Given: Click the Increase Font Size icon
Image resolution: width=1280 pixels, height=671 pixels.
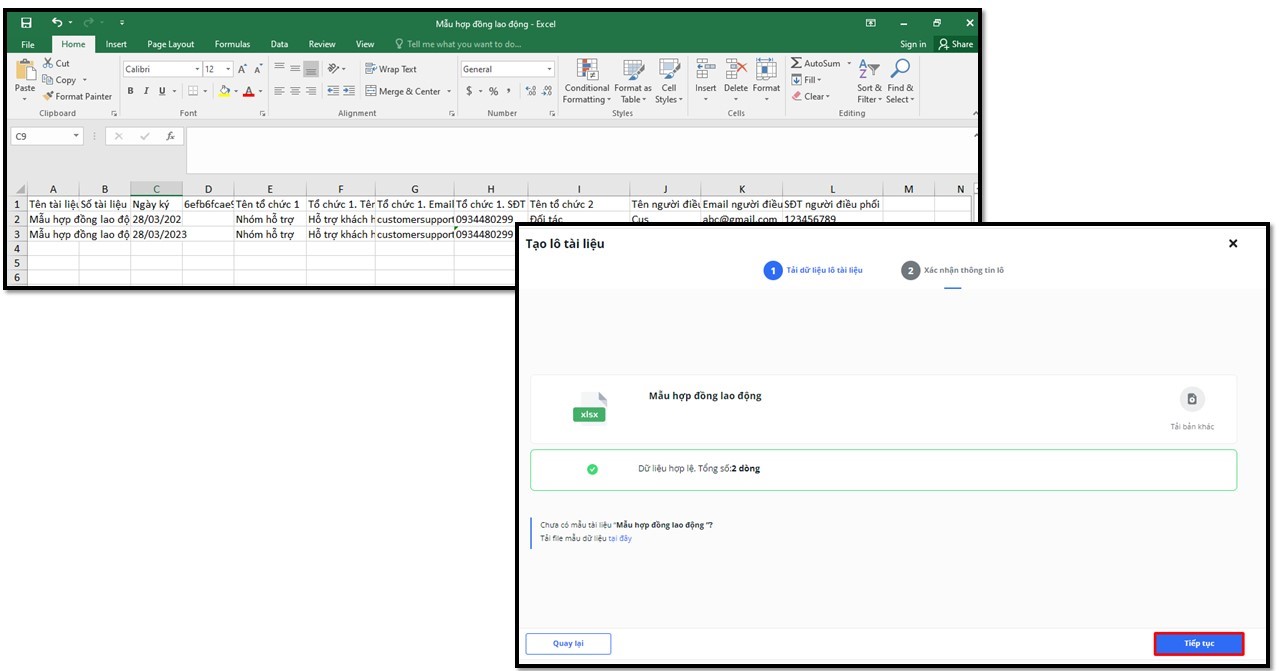Looking at the screenshot, I should pyautogui.click(x=243, y=69).
